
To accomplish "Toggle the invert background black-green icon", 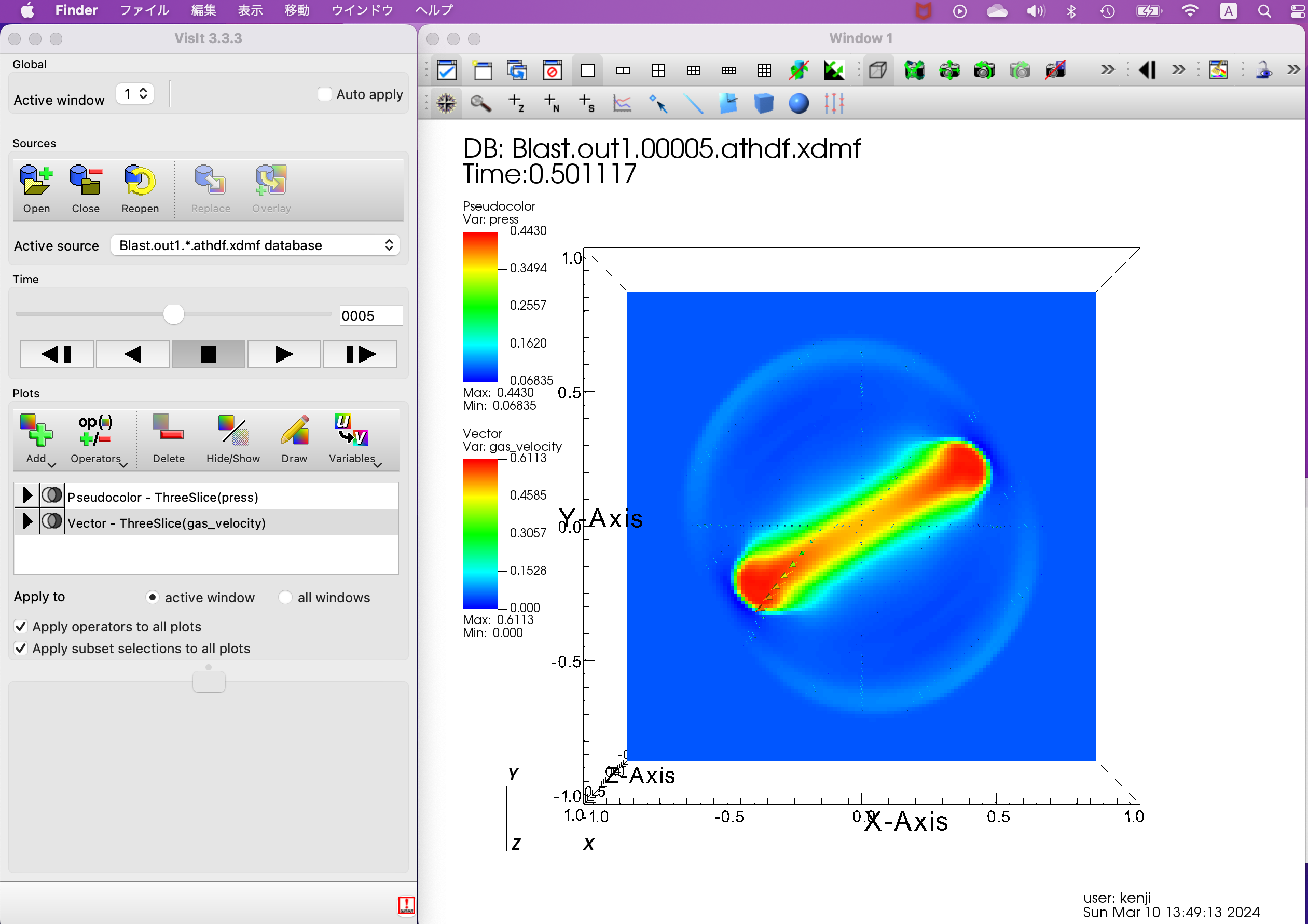I will click(x=834, y=71).
